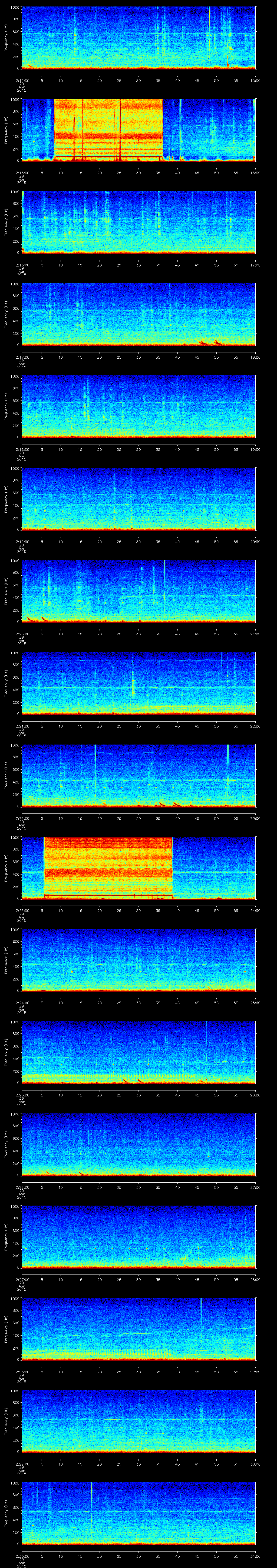Click the 31:00 end time label
This screenshot has width=277, height=1568.
[x=256, y=1556]
